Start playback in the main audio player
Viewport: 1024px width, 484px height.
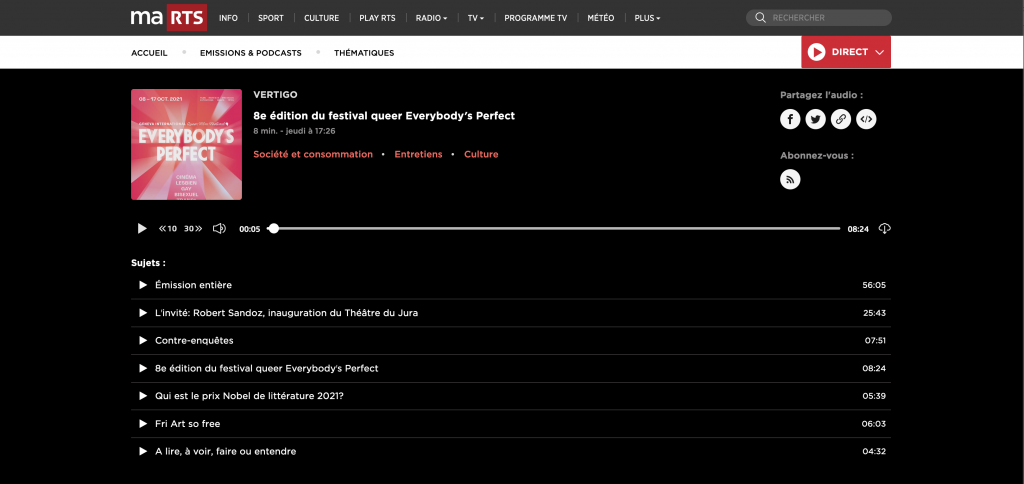(142, 229)
